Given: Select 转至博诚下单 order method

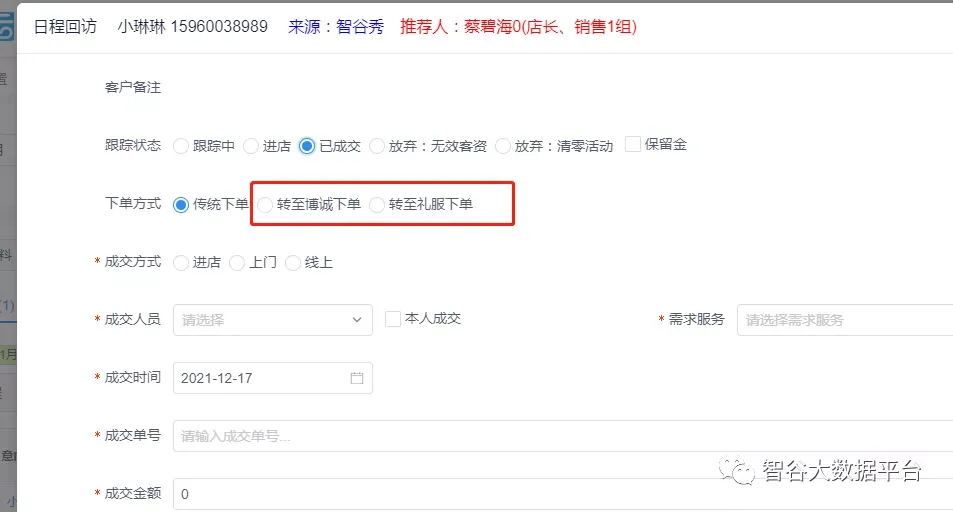Looking at the screenshot, I should (265, 204).
